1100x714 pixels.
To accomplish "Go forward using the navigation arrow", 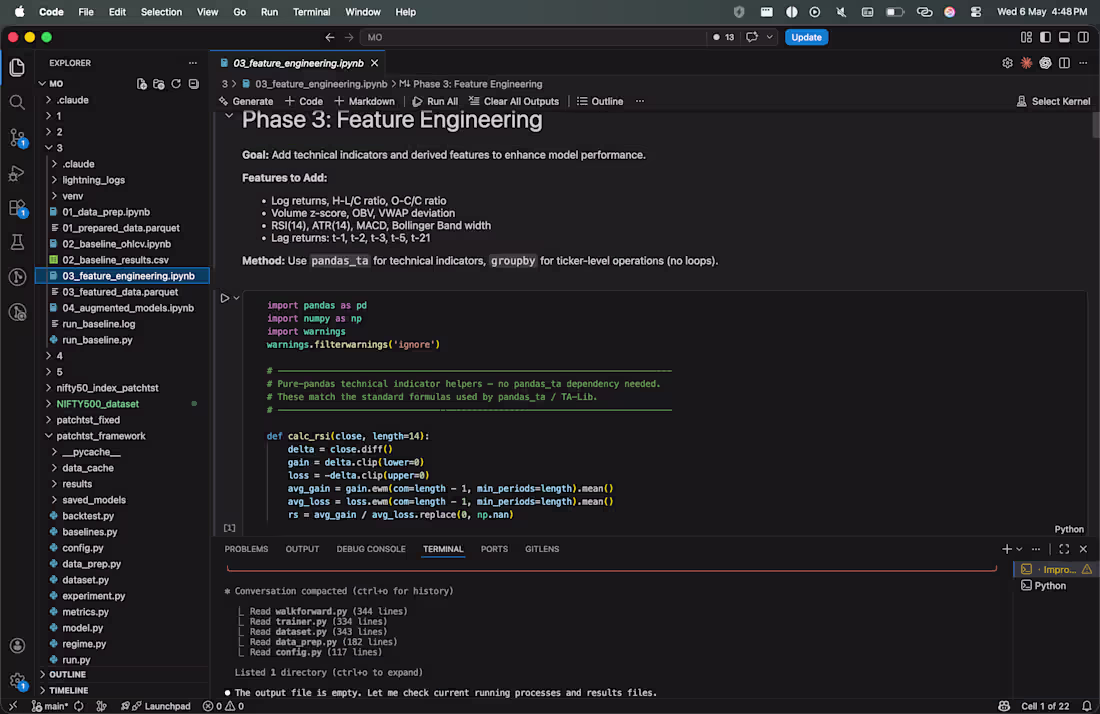I will pos(349,37).
